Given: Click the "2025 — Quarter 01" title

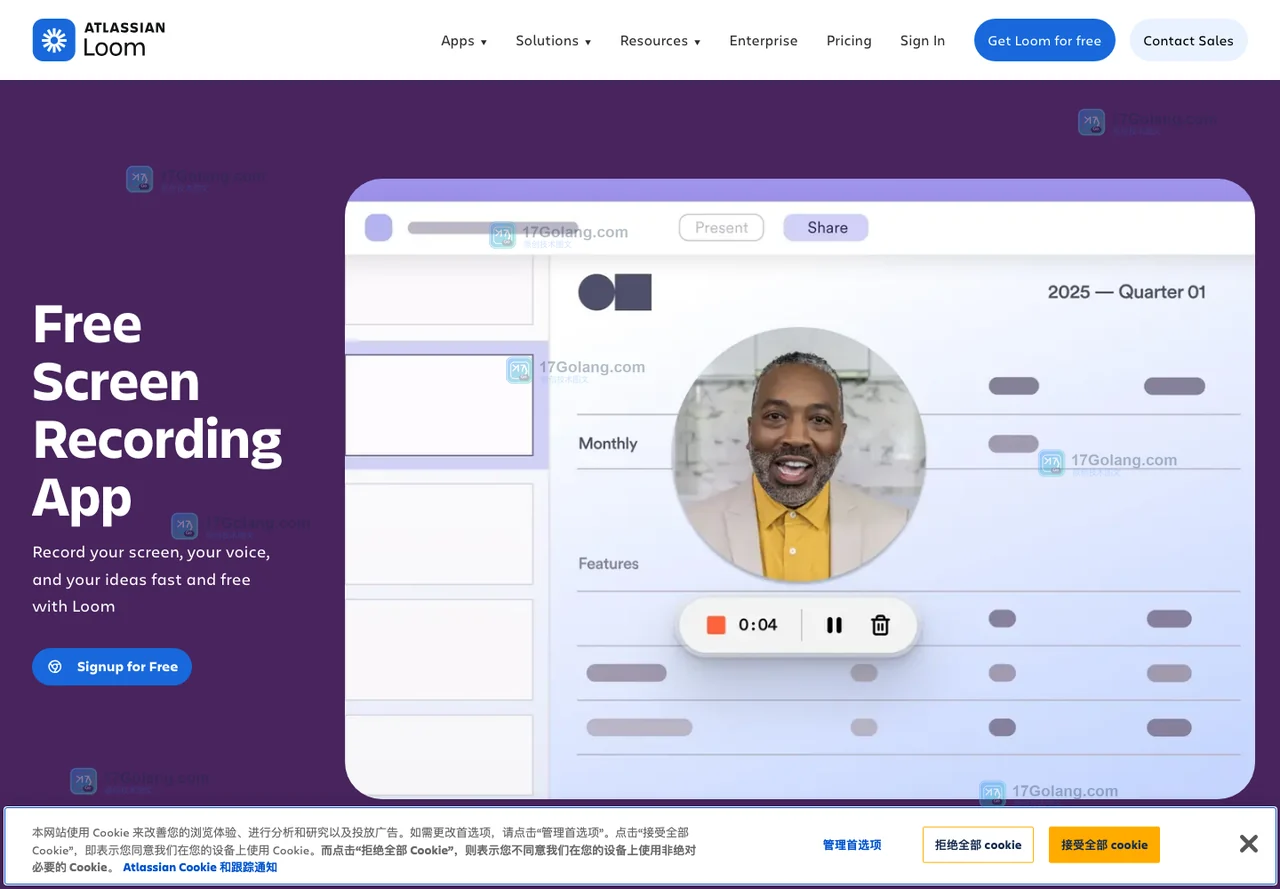Looking at the screenshot, I should pos(1127,292).
